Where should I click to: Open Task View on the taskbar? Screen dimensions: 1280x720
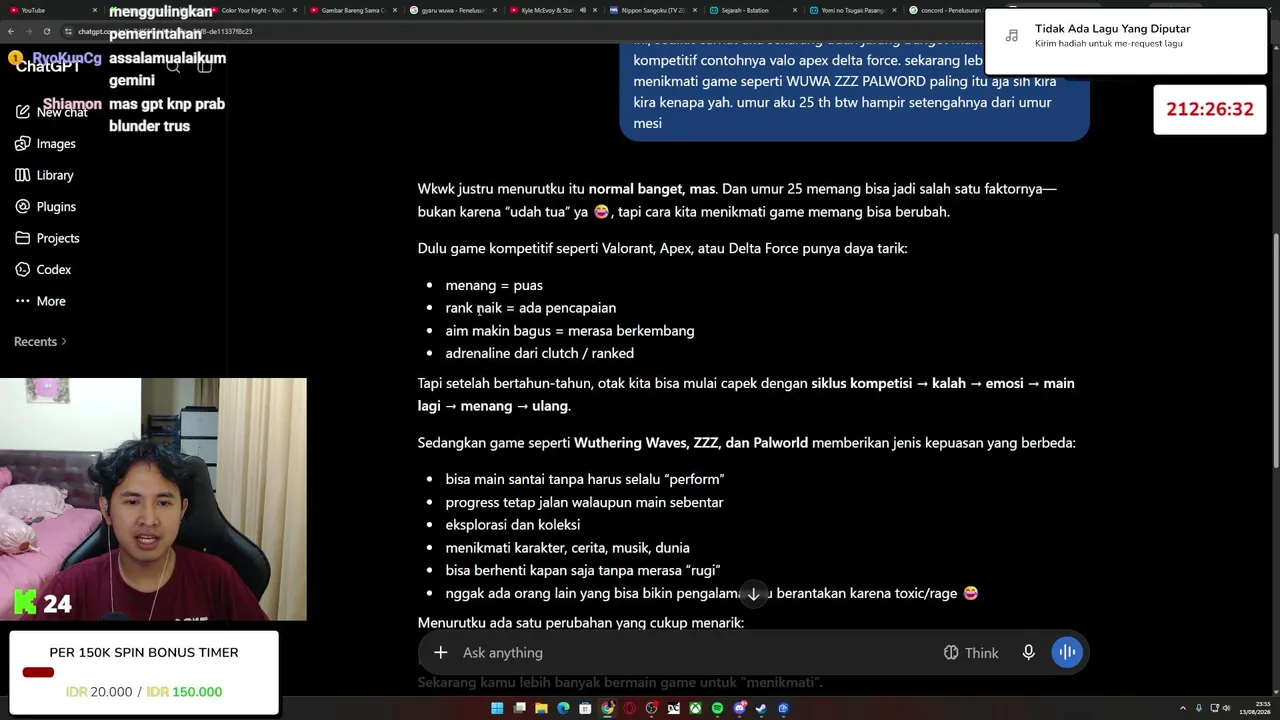click(520, 708)
